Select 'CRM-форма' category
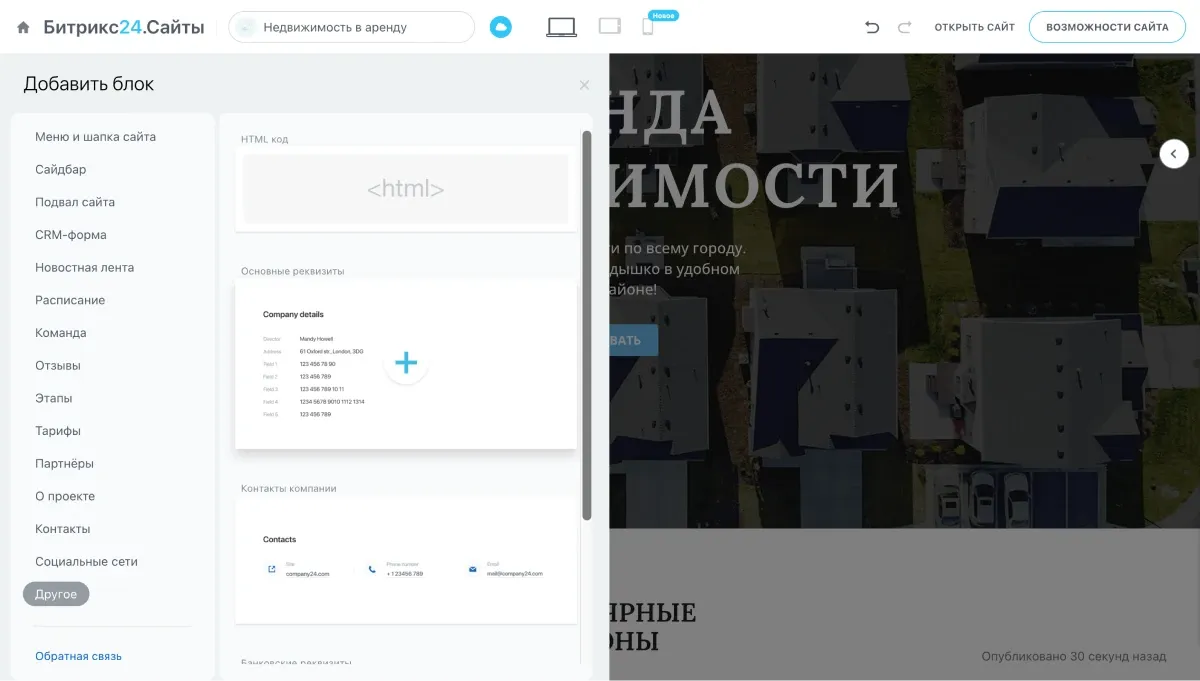 tap(70, 235)
